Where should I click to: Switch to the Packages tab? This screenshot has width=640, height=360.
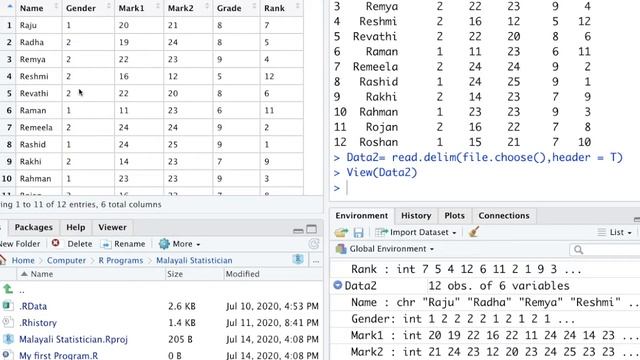(x=33, y=227)
